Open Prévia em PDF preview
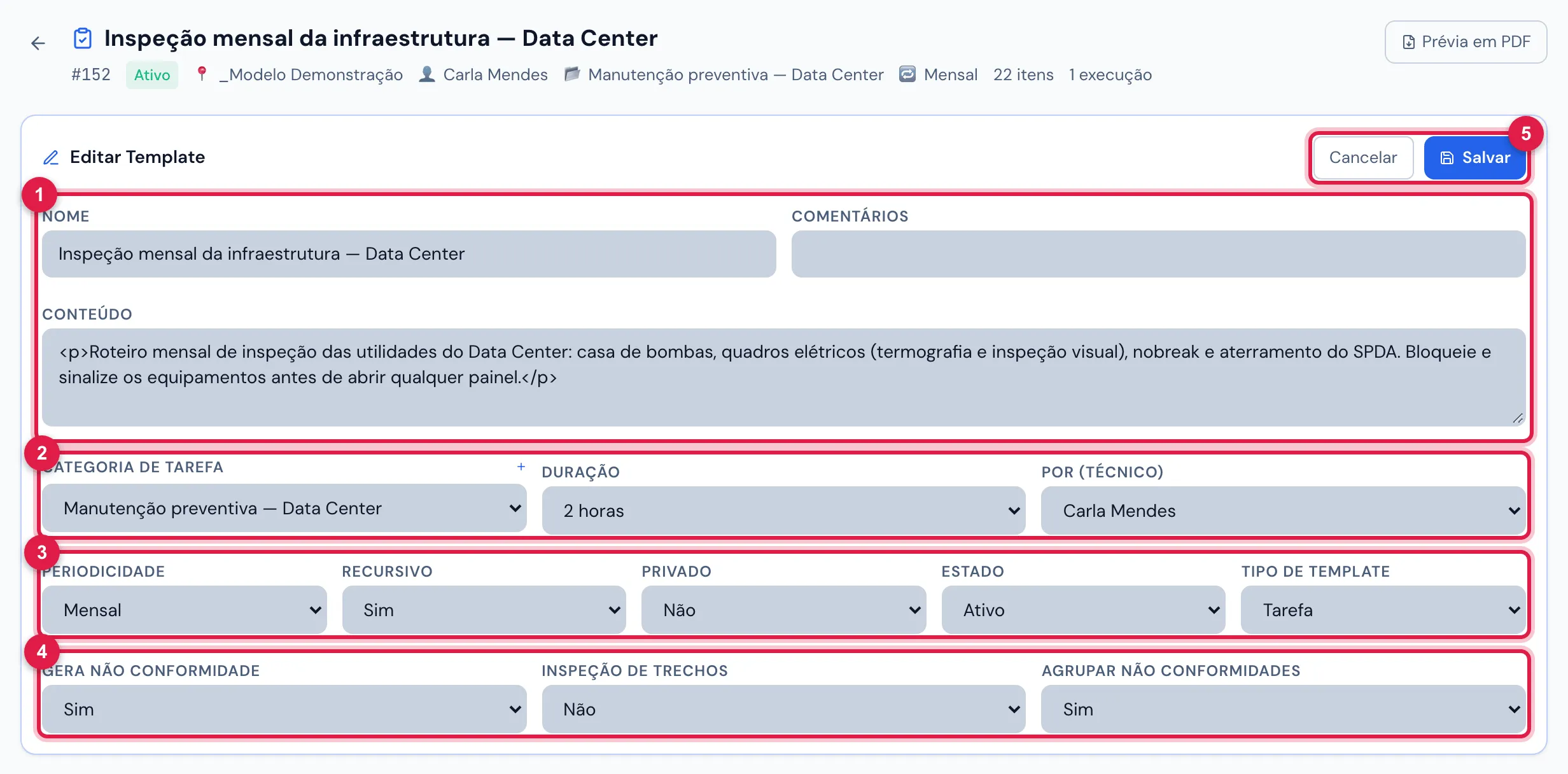 click(1466, 42)
